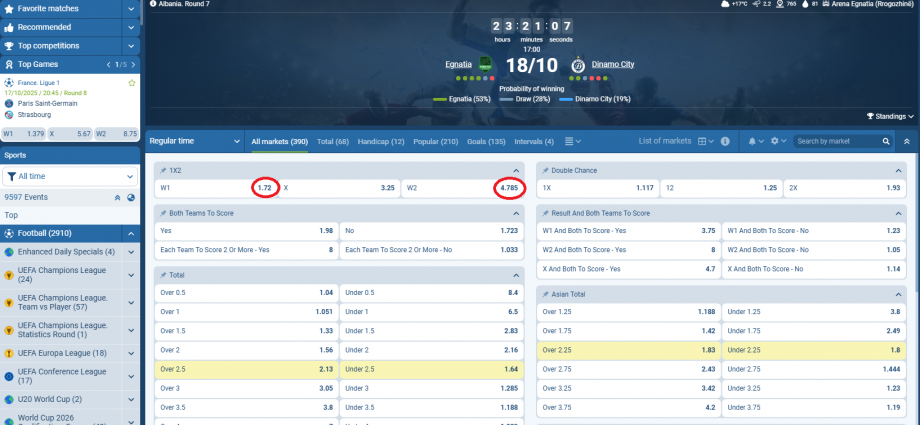Expand the Recommended section
920x425 pixels.
pyautogui.click(x=131, y=28)
